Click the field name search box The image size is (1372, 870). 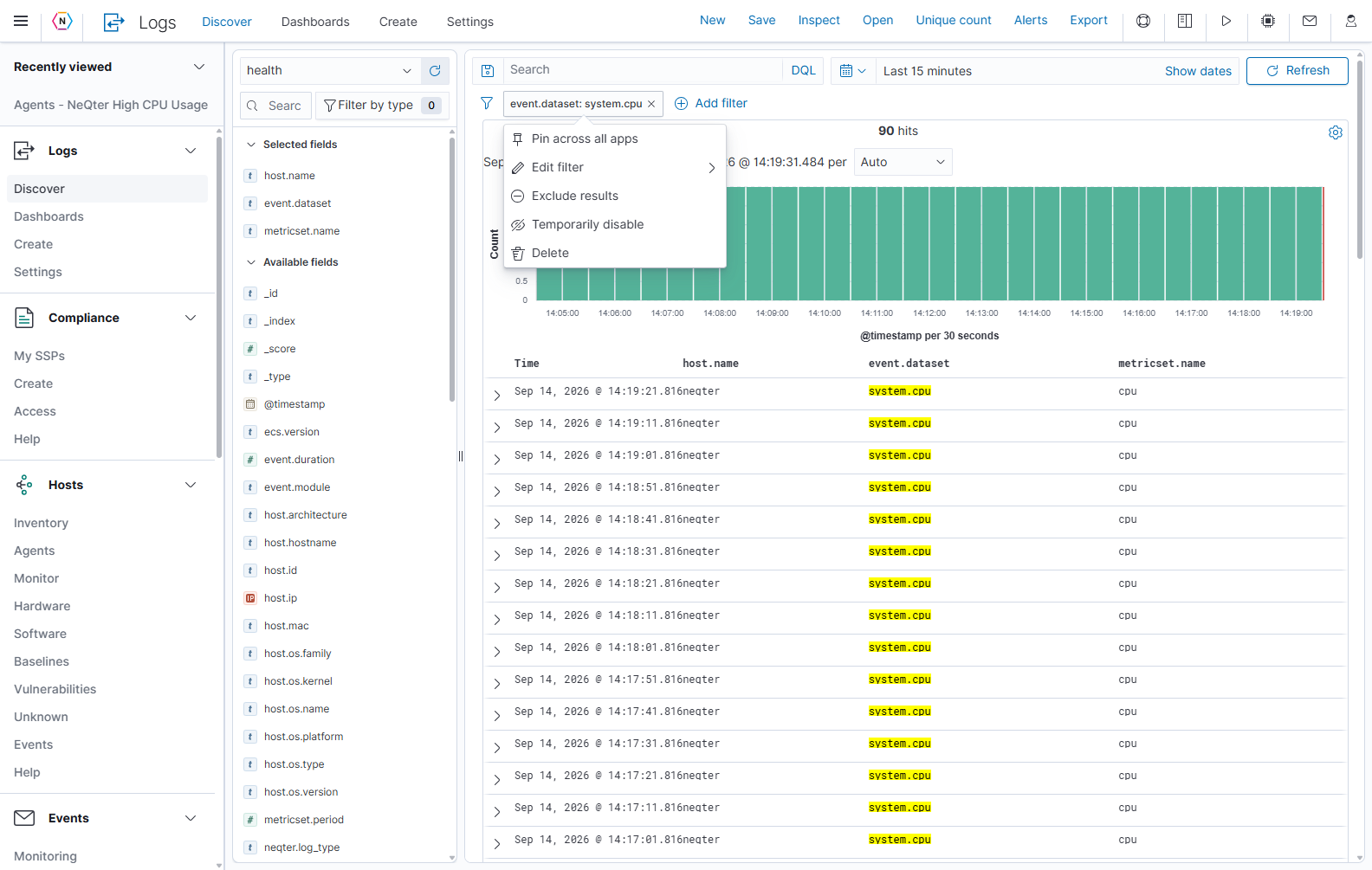[275, 106]
